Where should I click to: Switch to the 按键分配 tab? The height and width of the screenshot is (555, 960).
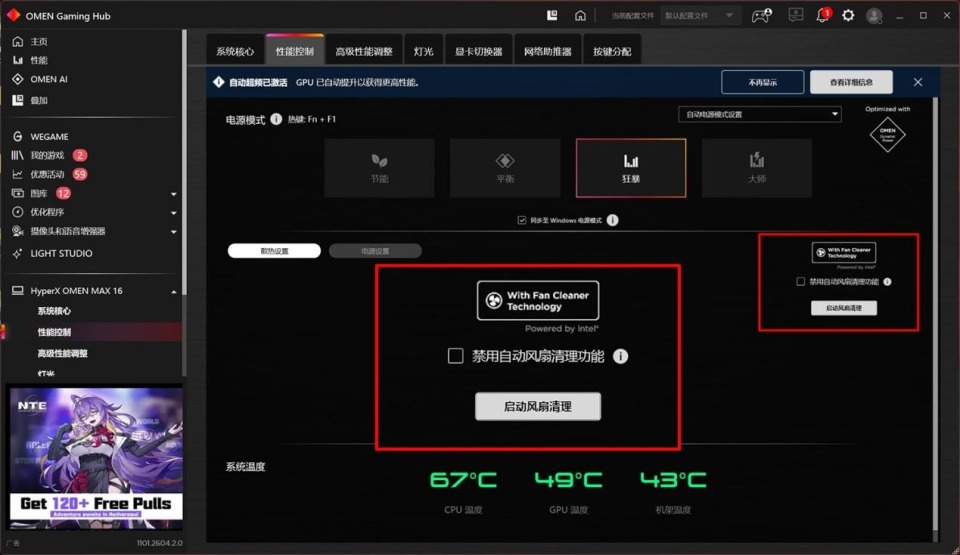(612, 51)
